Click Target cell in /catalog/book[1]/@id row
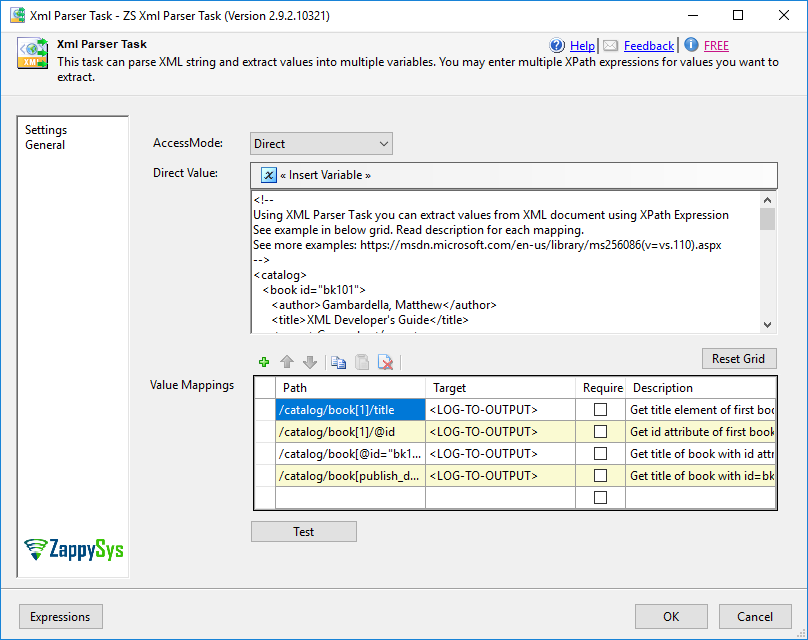The width and height of the screenshot is (808, 640). pyautogui.click(x=500, y=432)
